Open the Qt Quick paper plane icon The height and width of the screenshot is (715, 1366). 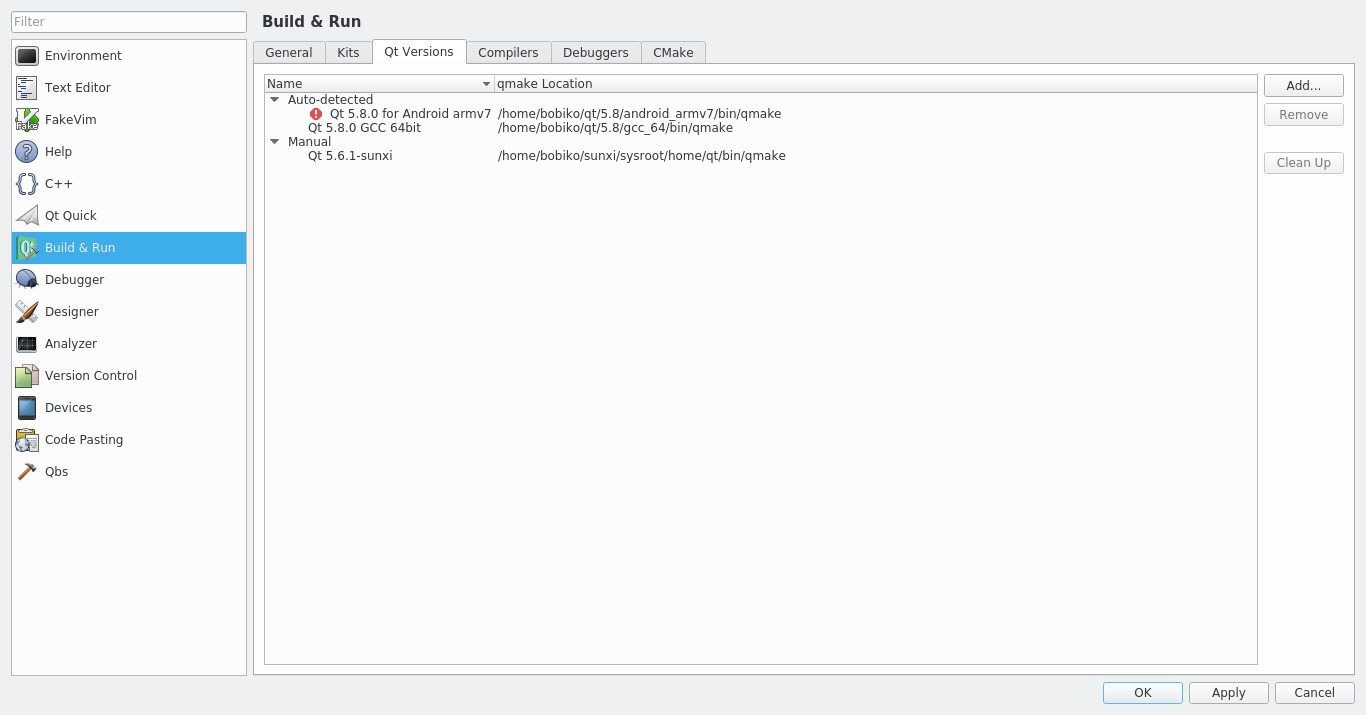tap(27, 216)
